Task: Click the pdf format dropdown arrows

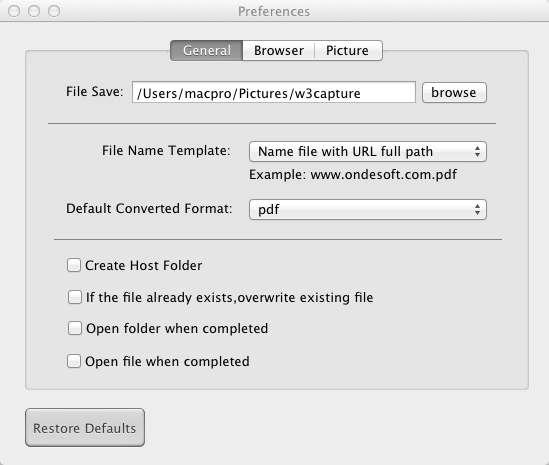Action: click(x=477, y=210)
